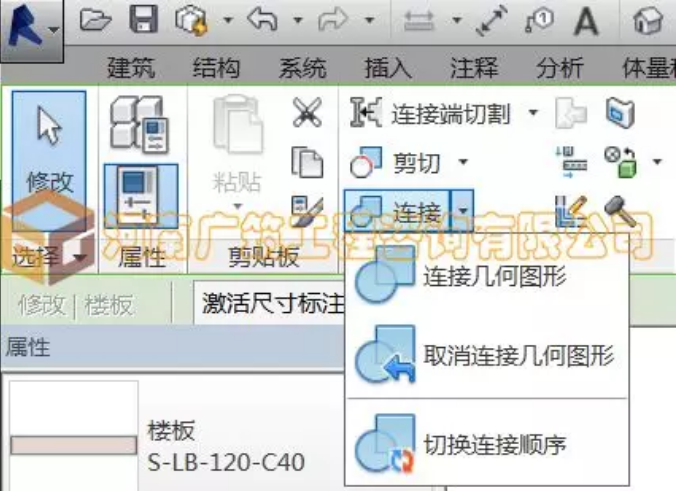Expand the 粘贴 dropdown arrow
This screenshot has width=676, height=491.
(x=238, y=206)
